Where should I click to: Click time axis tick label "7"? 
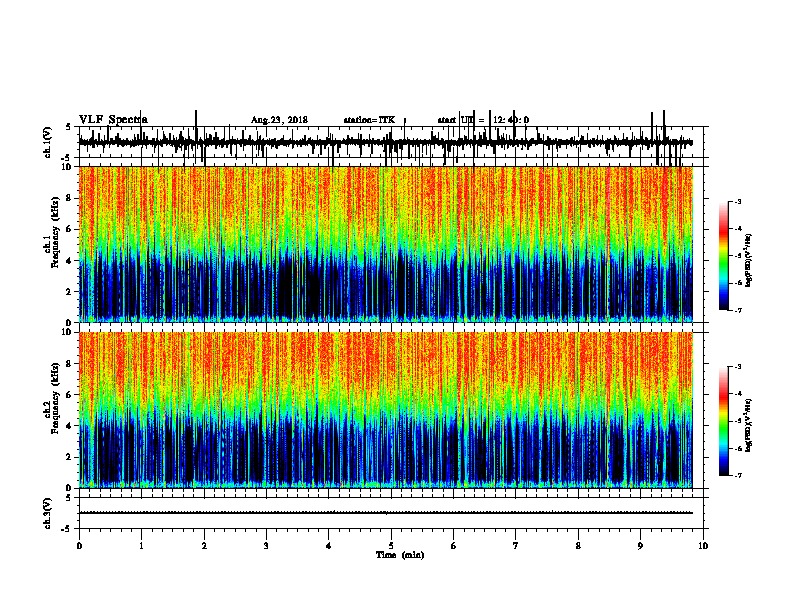pyautogui.click(x=516, y=546)
